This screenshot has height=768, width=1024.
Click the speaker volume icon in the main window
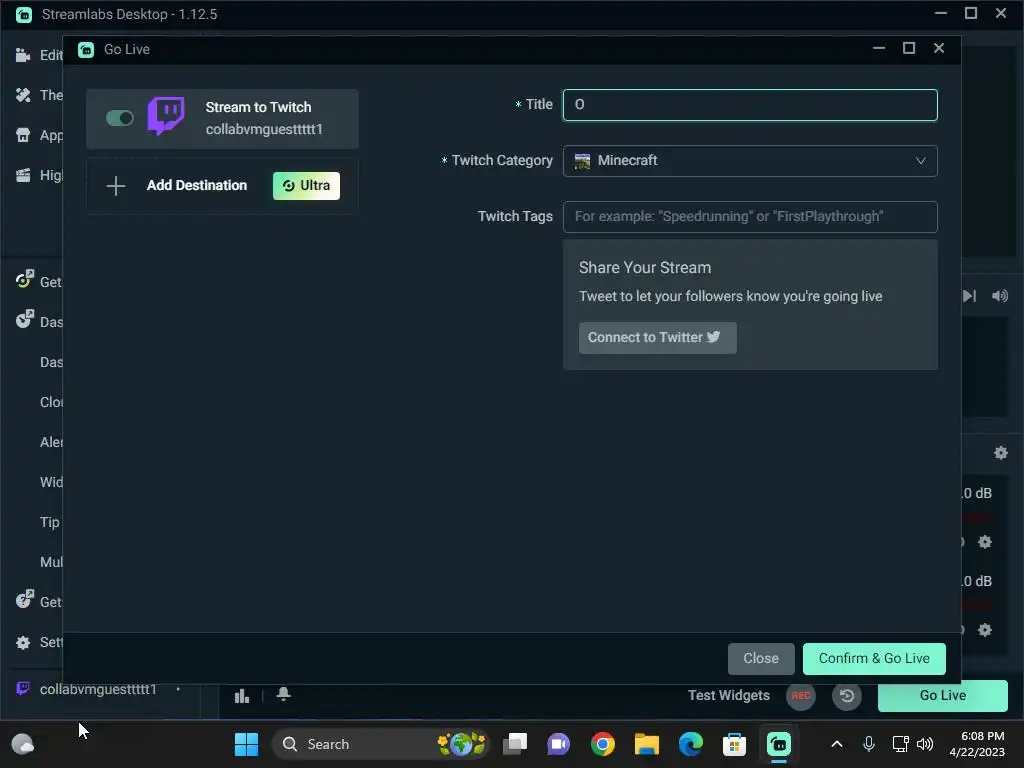1000,296
